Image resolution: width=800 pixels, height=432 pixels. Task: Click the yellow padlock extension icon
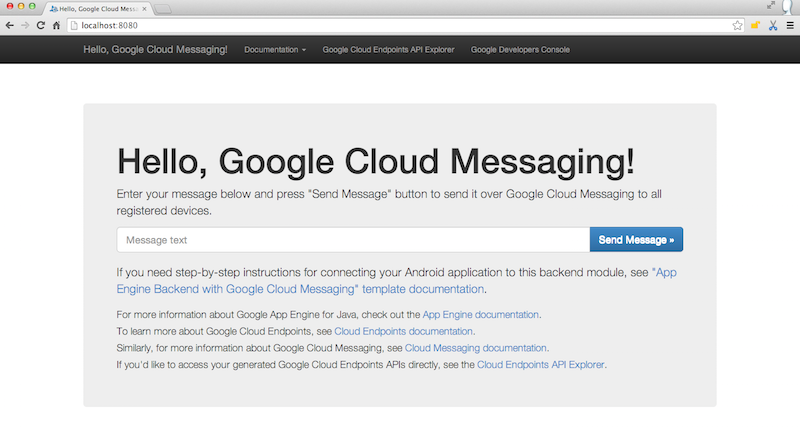[756, 25]
